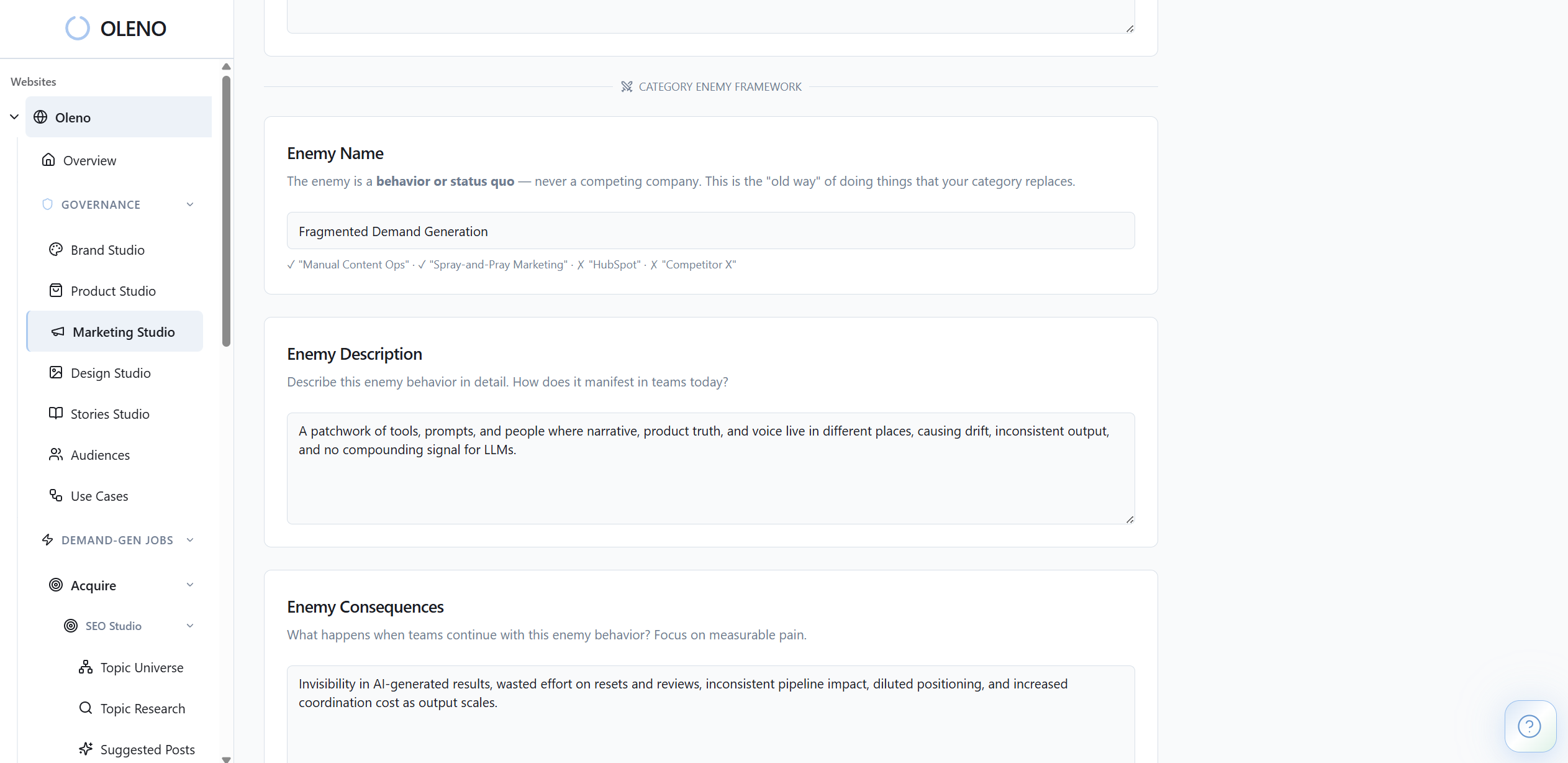Open Suggested Posts in sidebar
The width and height of the screenshot is (1568, 763).
tap(147, 749)
